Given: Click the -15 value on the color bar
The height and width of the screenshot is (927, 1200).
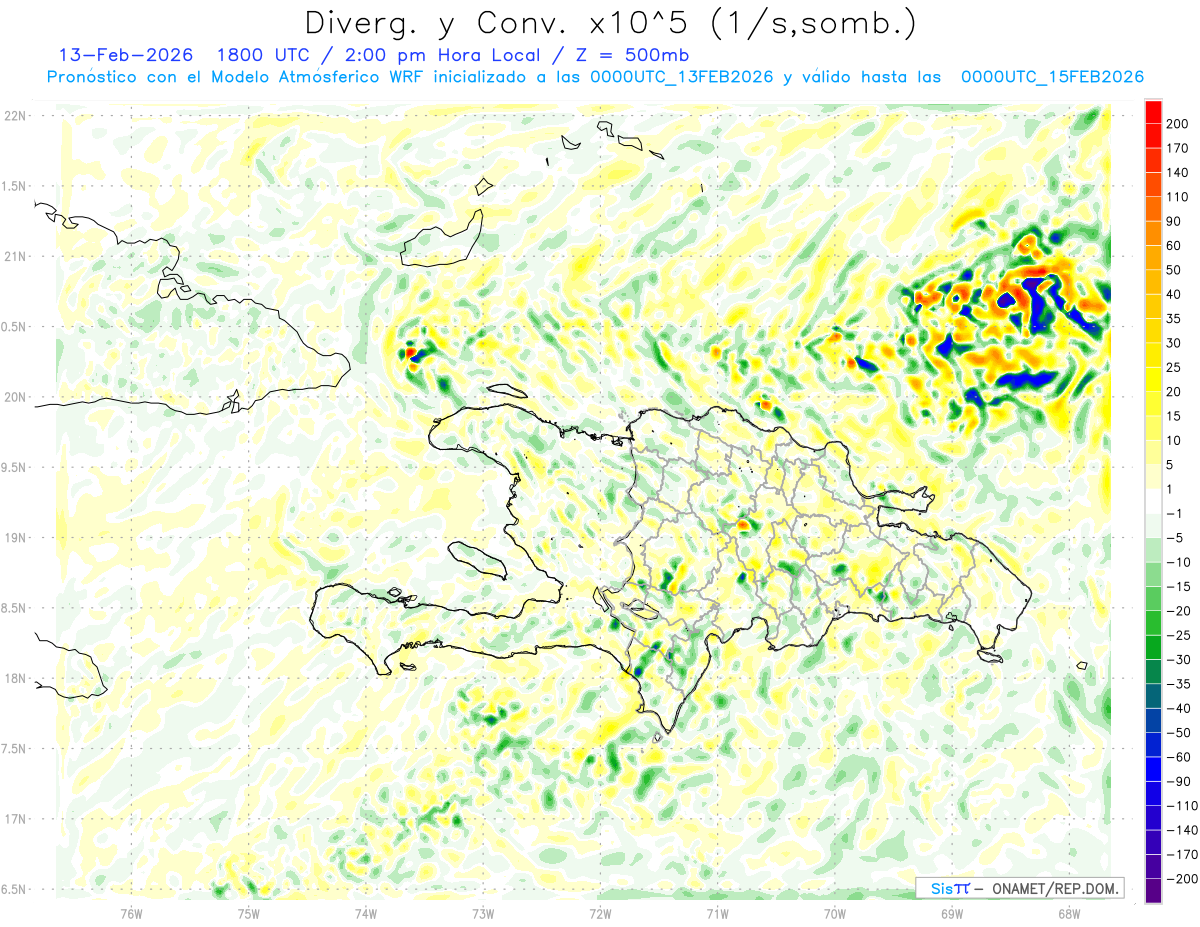Looking at the screenshot, I should (1177, 587).
